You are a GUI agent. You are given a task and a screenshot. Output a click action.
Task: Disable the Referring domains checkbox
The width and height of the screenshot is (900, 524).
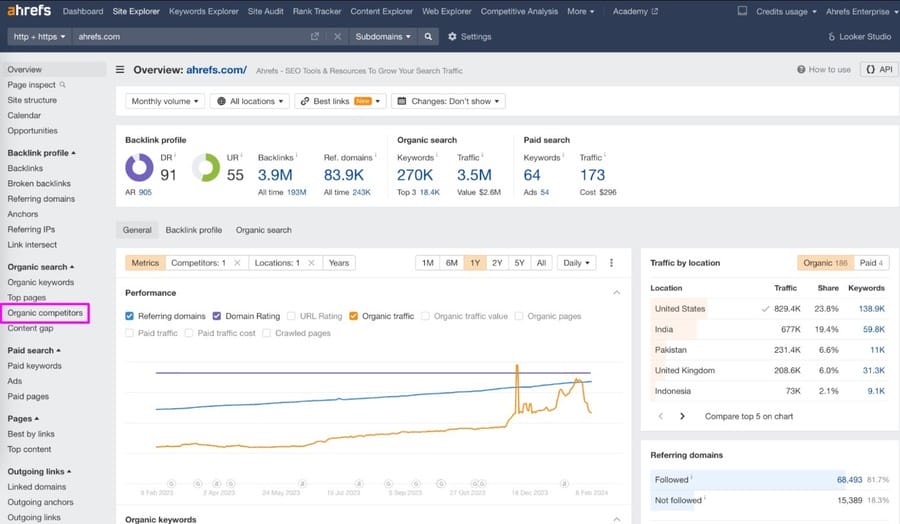130,316
